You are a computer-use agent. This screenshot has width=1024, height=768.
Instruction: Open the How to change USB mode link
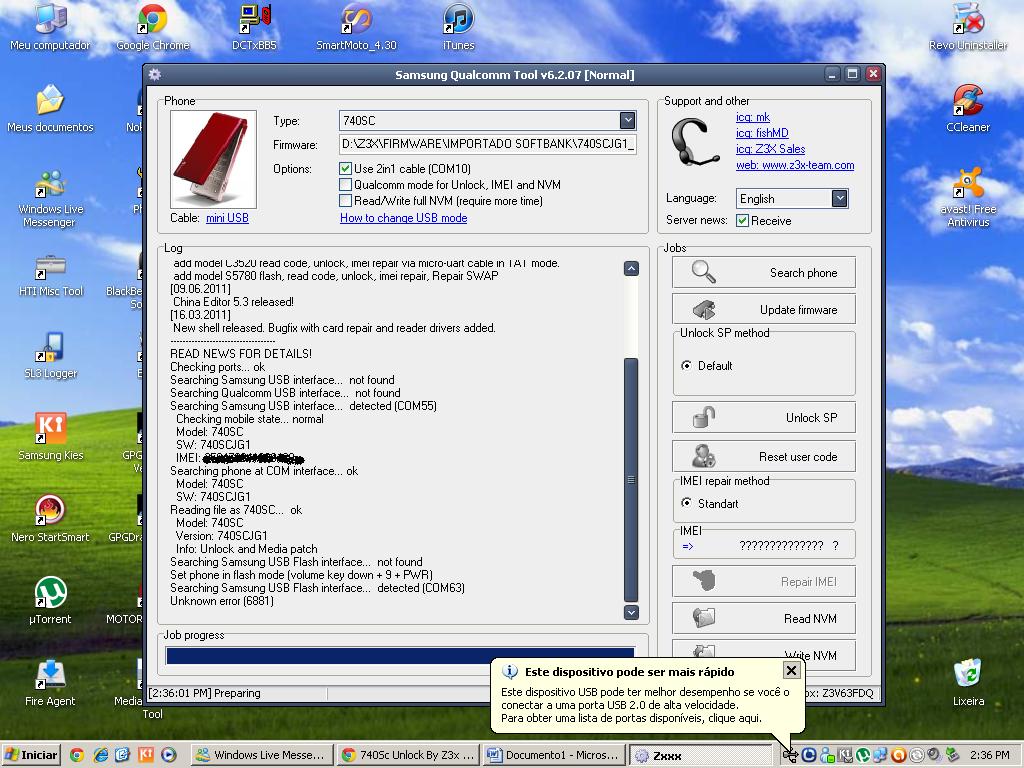tap(404, 218)
